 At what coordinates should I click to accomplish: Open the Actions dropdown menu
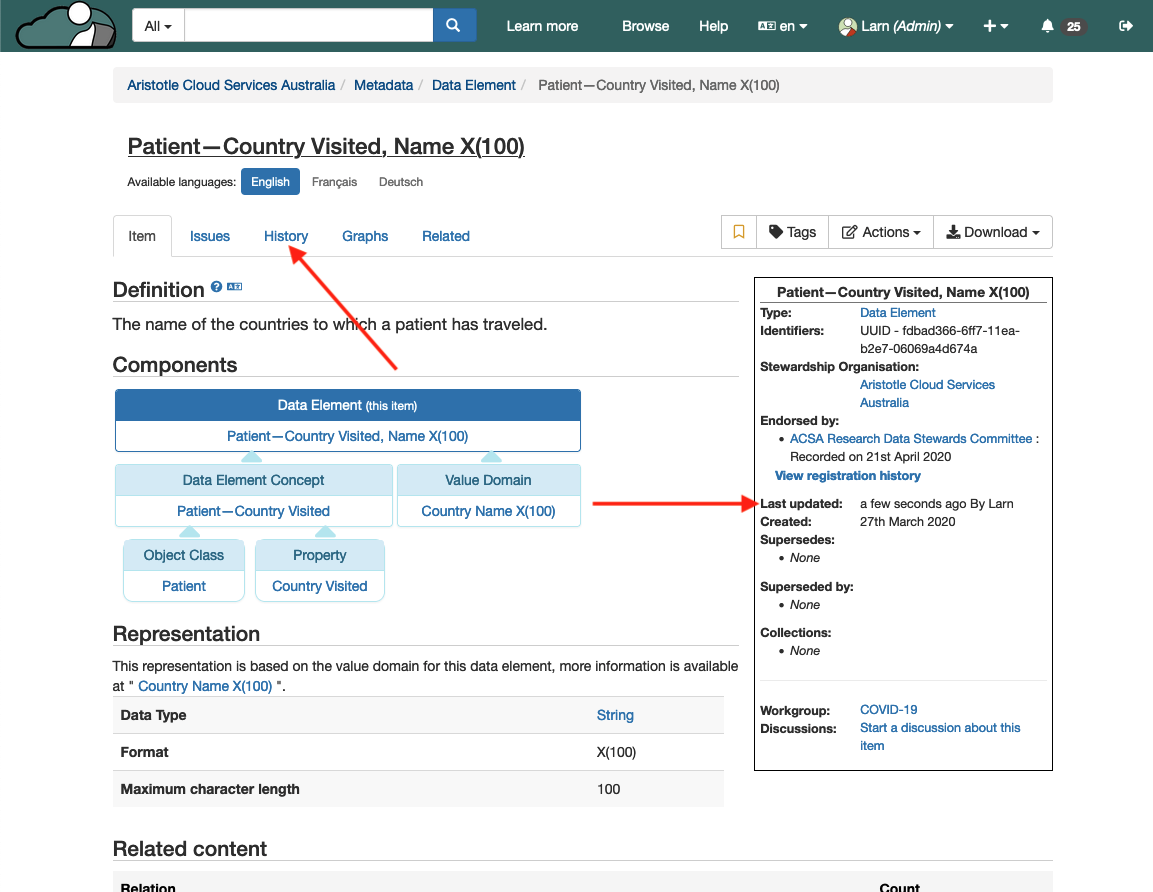881,232
